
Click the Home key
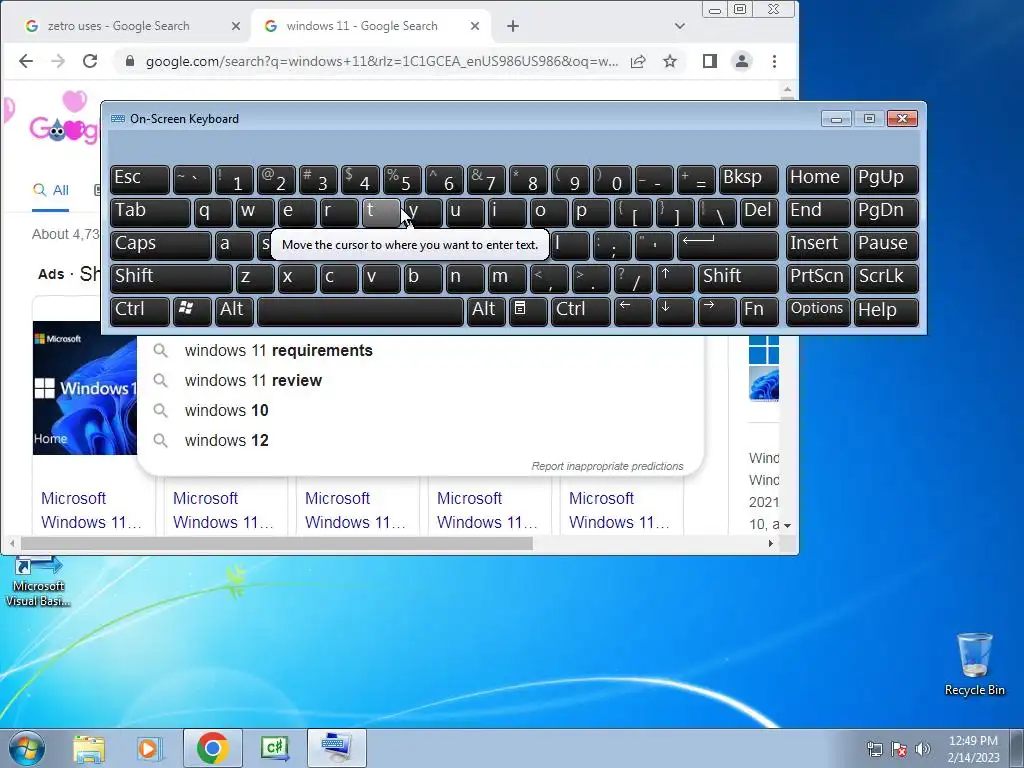tap(818, 180)
